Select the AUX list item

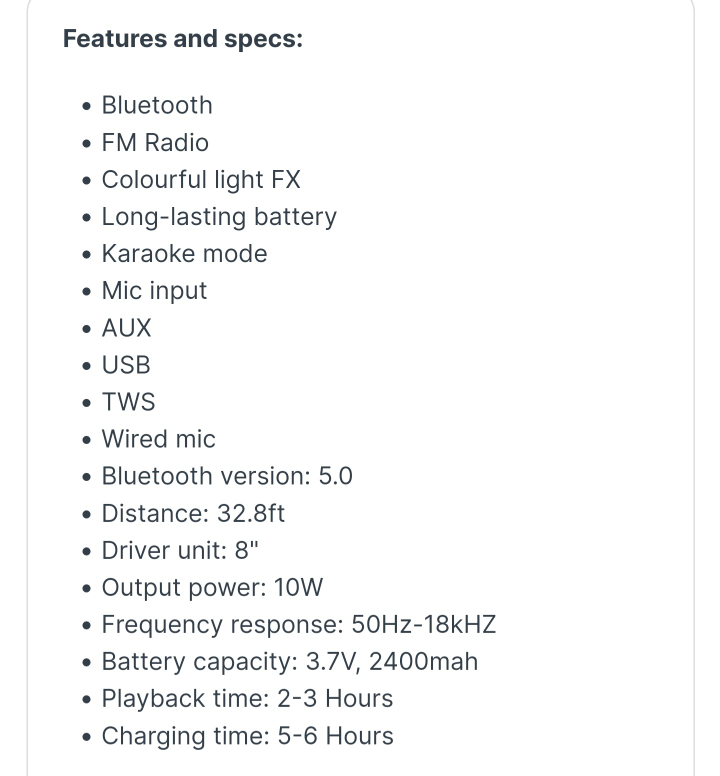coord(126,327)
